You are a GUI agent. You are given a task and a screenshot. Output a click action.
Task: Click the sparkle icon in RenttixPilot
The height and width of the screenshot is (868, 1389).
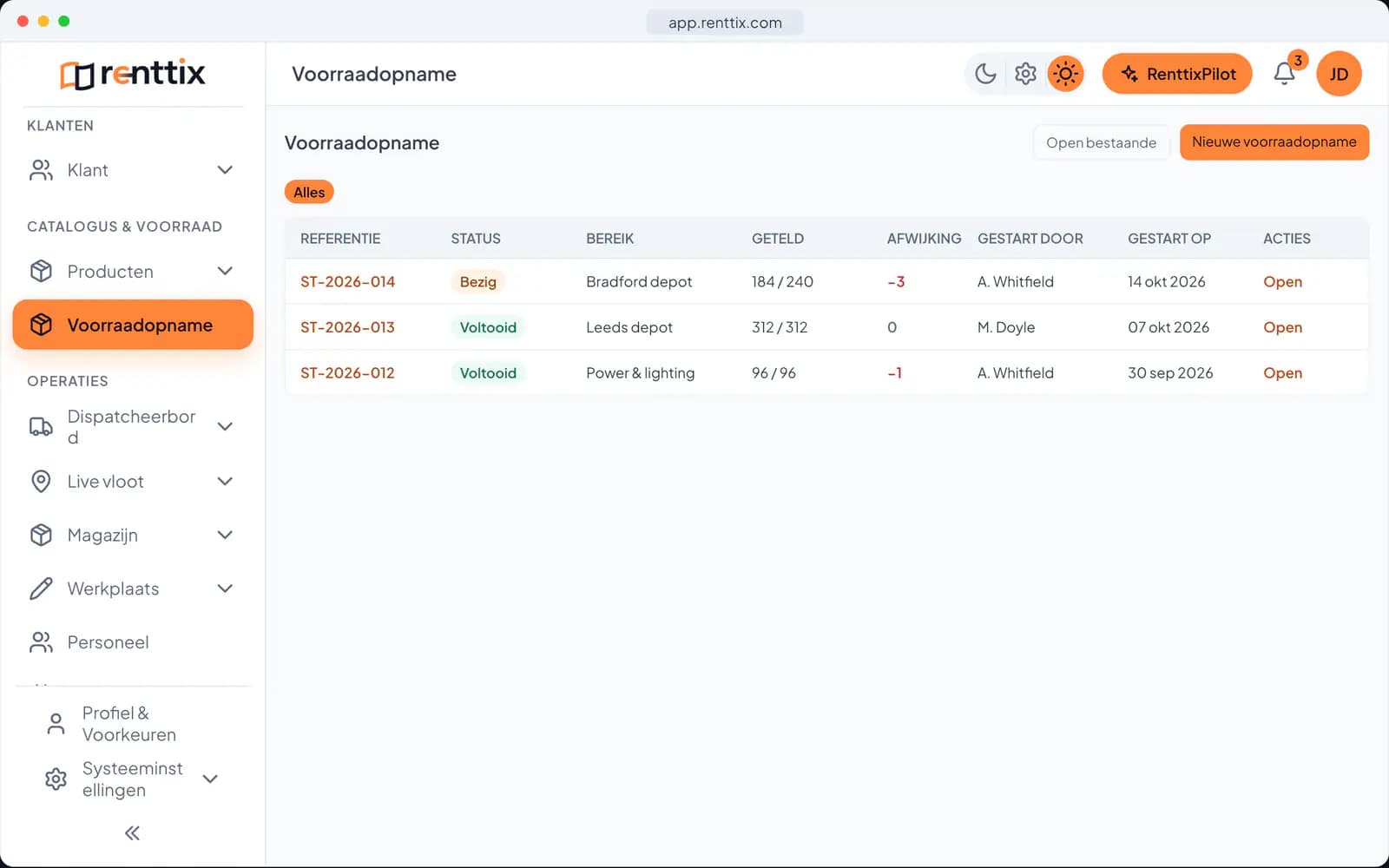(x=1129, y=74)
